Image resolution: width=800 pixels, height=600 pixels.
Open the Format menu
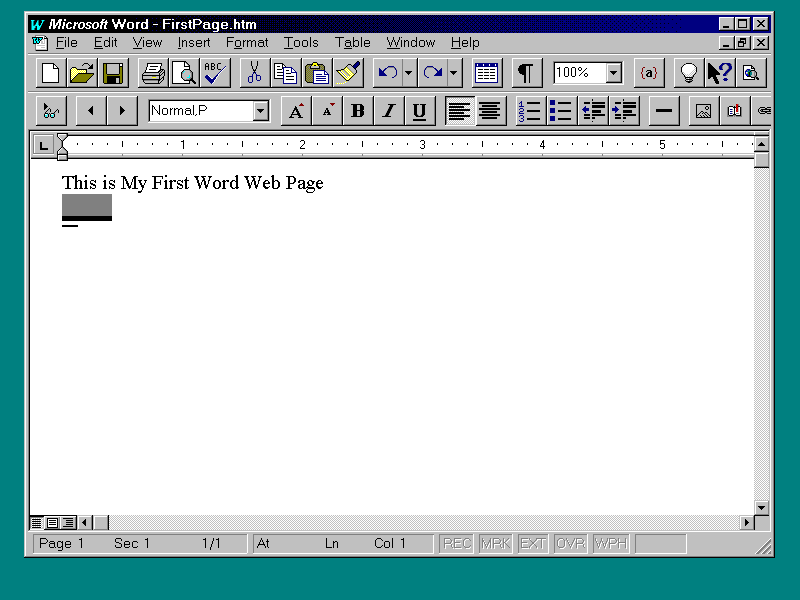[246, 43]
